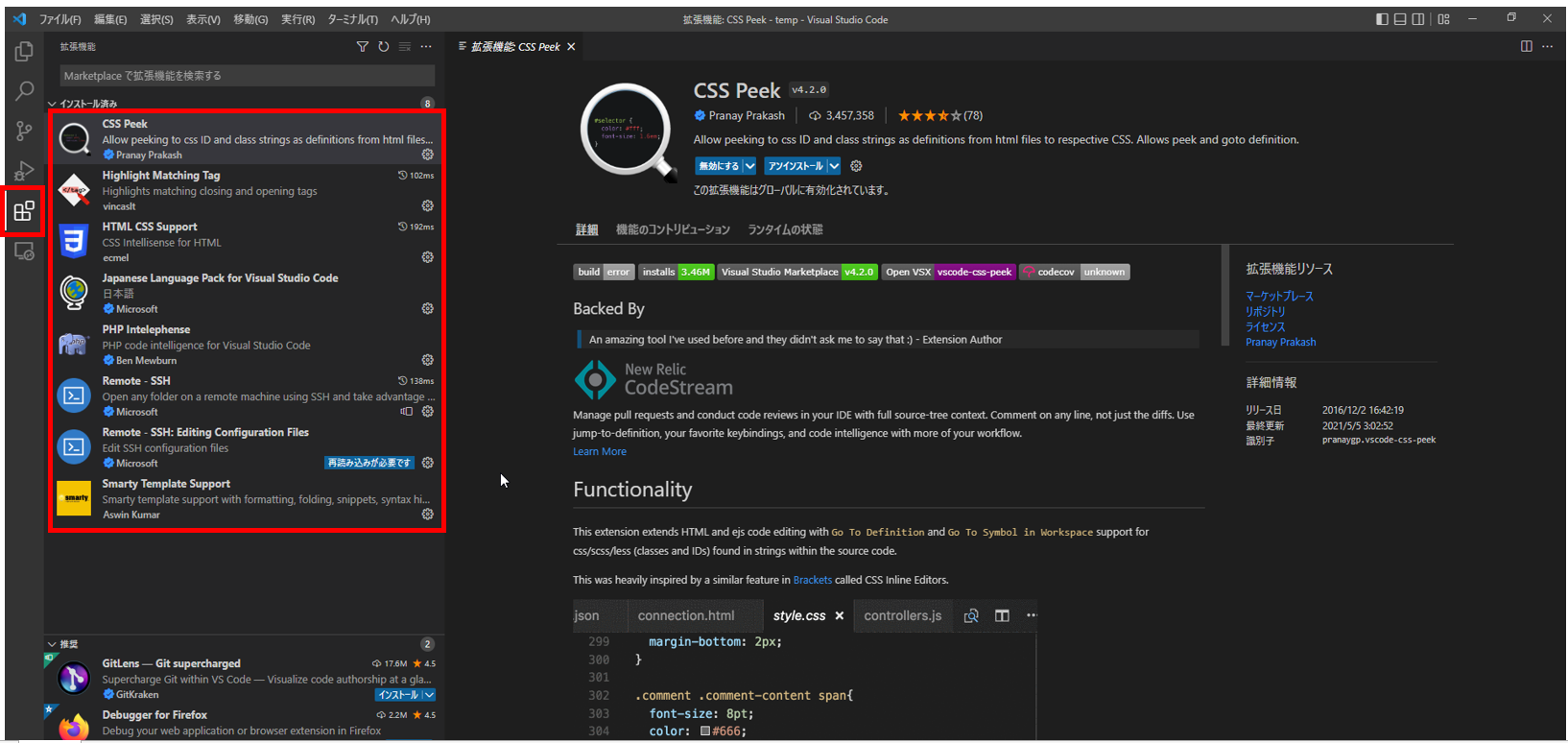Open the Extensions view icon
Viewport: 1568px width, 743px height.
[24, 211]
